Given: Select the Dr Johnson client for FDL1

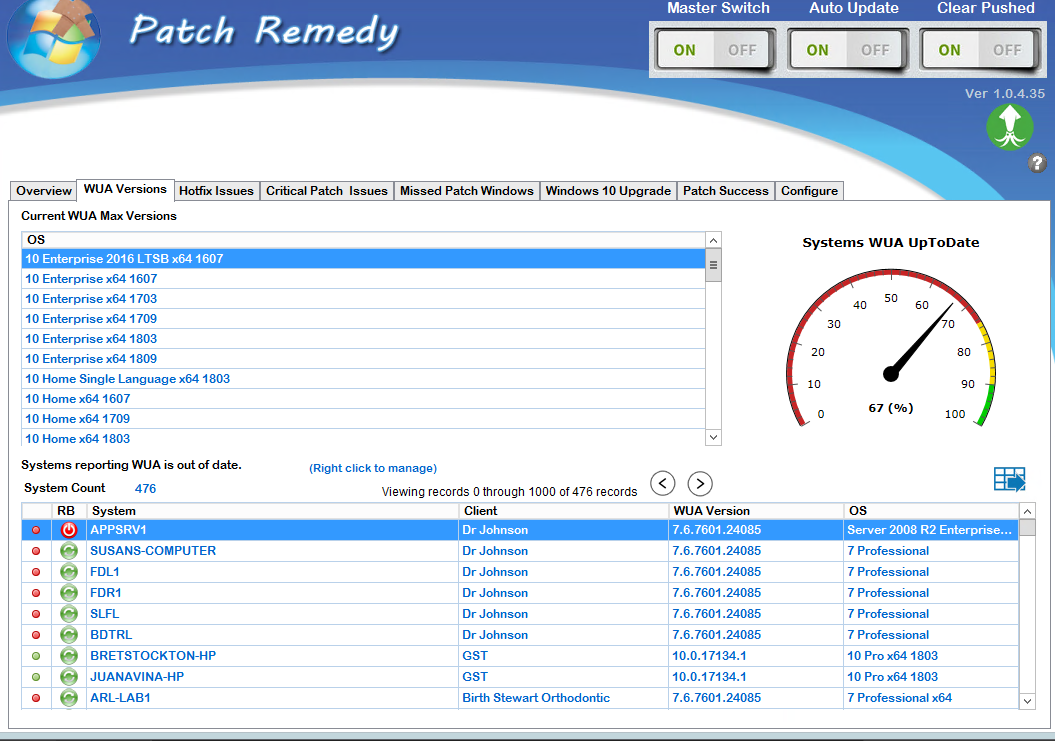Looking at the screenshot, I should pyautogui.click(x=494, y=572).
